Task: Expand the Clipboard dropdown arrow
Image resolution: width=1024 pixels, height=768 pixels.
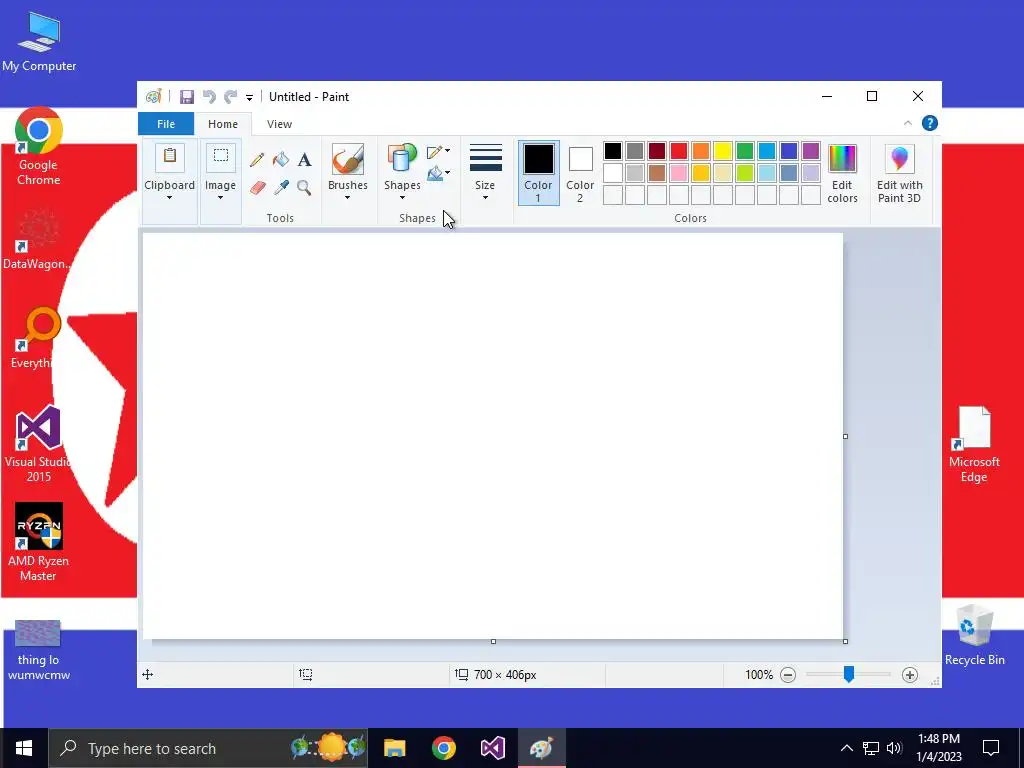Action: point(169,198)
